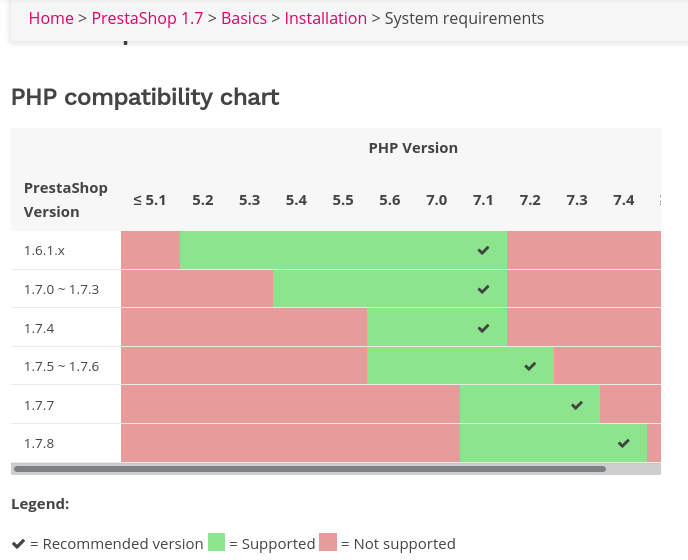
Task: Click the PHP 7.4 column header
Action: (x=624, y=200)
